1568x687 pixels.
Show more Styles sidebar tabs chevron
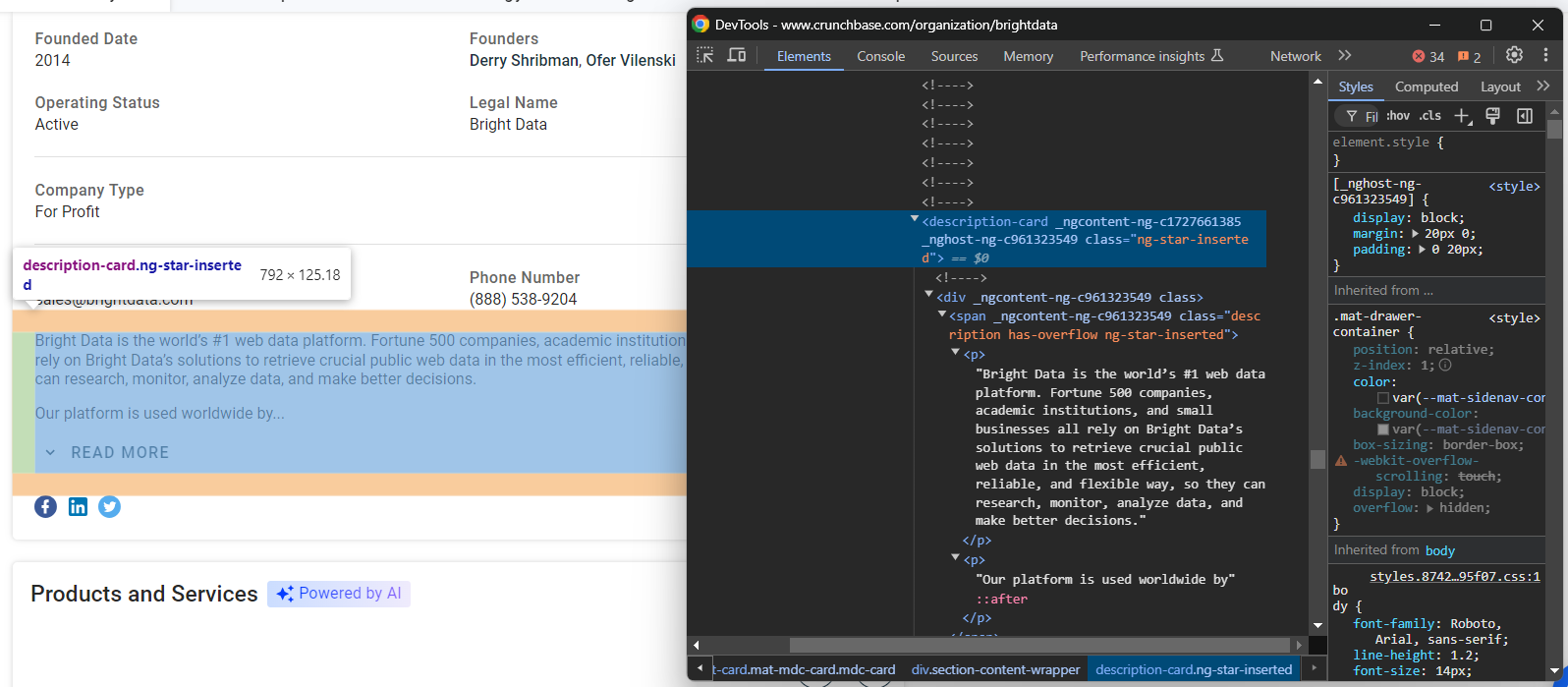tap(1543, 86)
